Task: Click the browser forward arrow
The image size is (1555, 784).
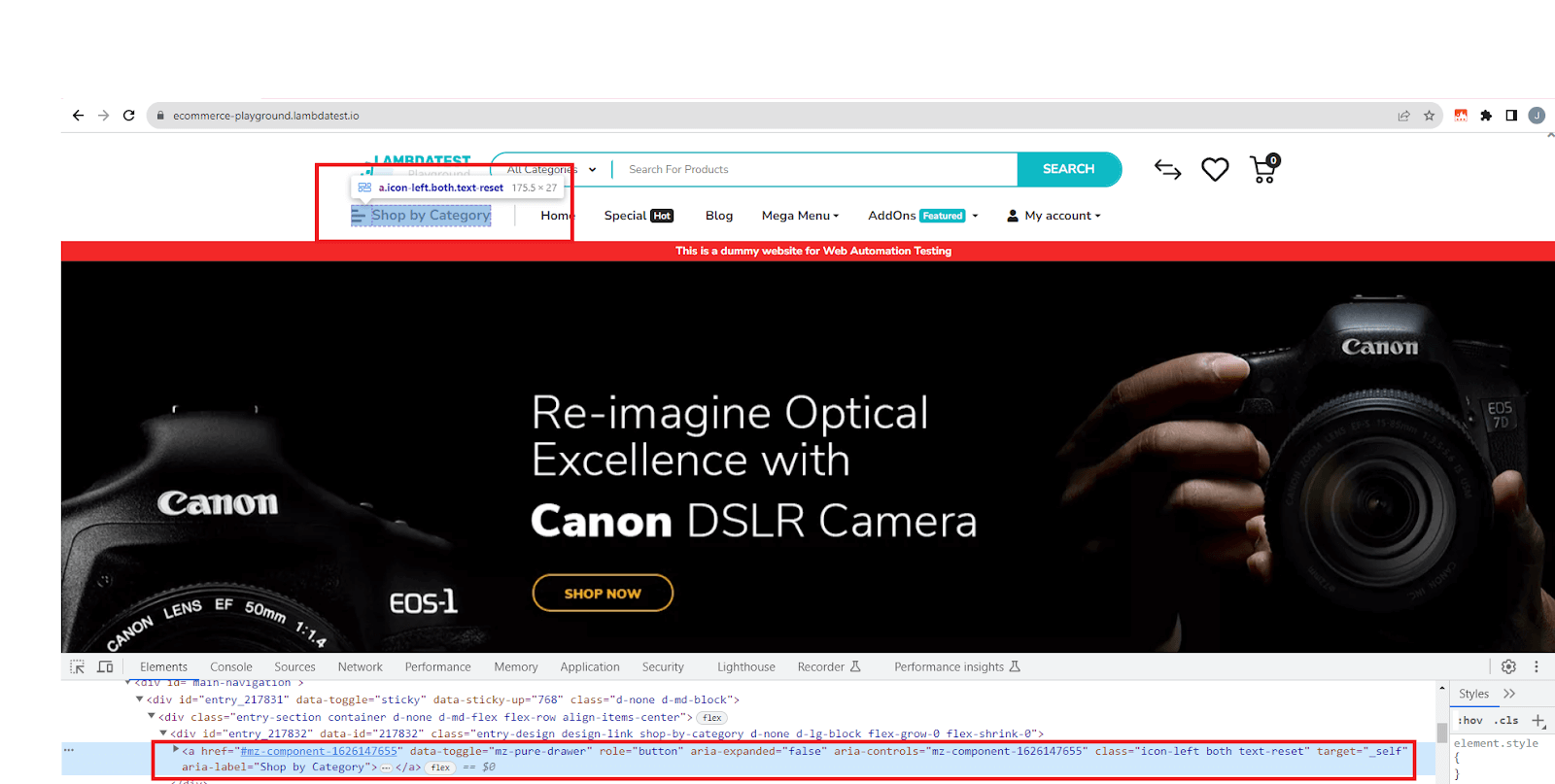Action: [x=103, y=116]
